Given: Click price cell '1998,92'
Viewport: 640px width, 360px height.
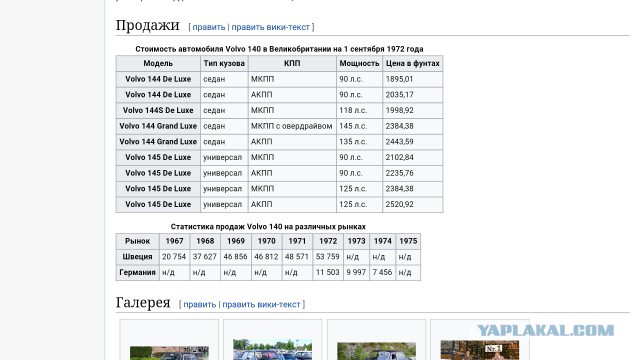Looking at the screenshot, I should (413, 110).
